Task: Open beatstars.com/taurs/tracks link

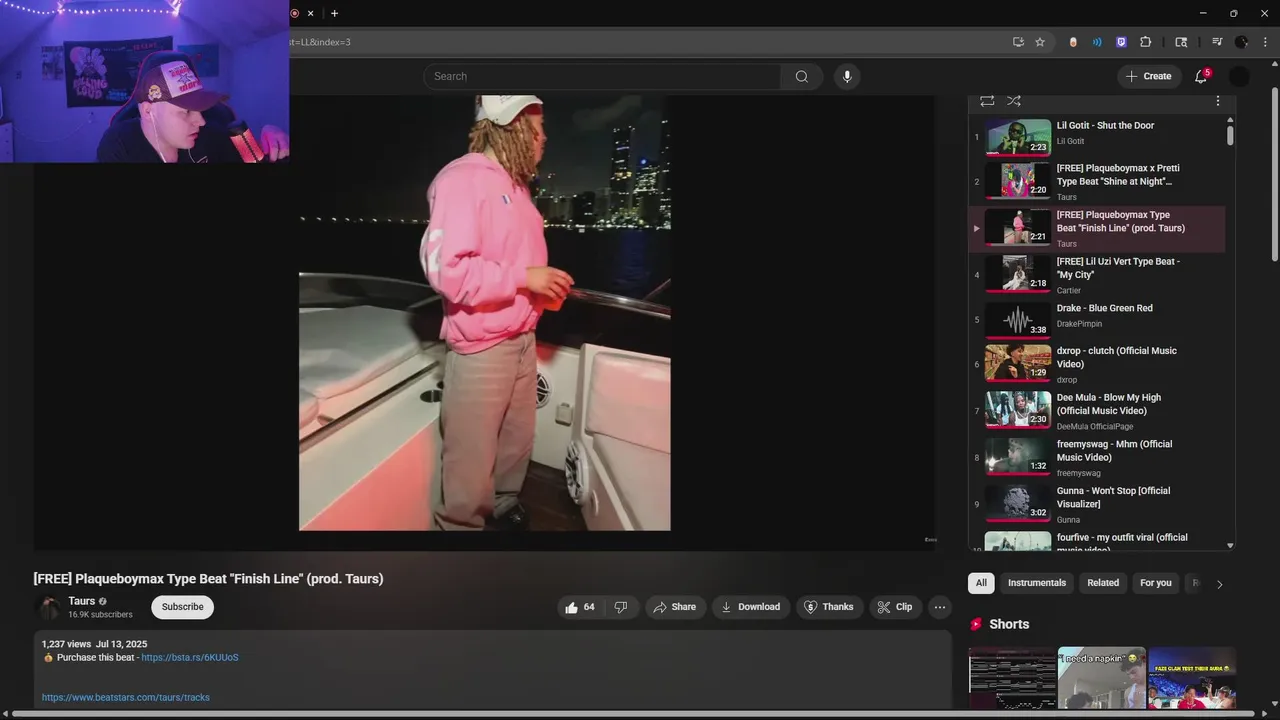Action: [x=126, y=697]
